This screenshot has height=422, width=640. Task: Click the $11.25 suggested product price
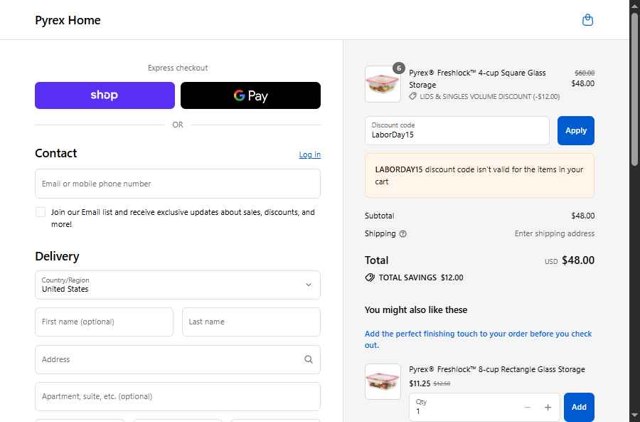420,383
